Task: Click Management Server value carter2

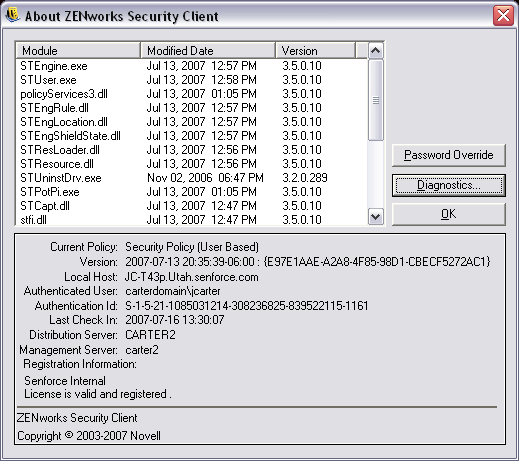Action: [142, 350]
